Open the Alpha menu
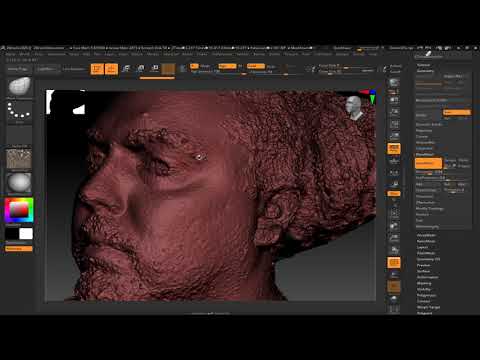 [x=10, y=54]
